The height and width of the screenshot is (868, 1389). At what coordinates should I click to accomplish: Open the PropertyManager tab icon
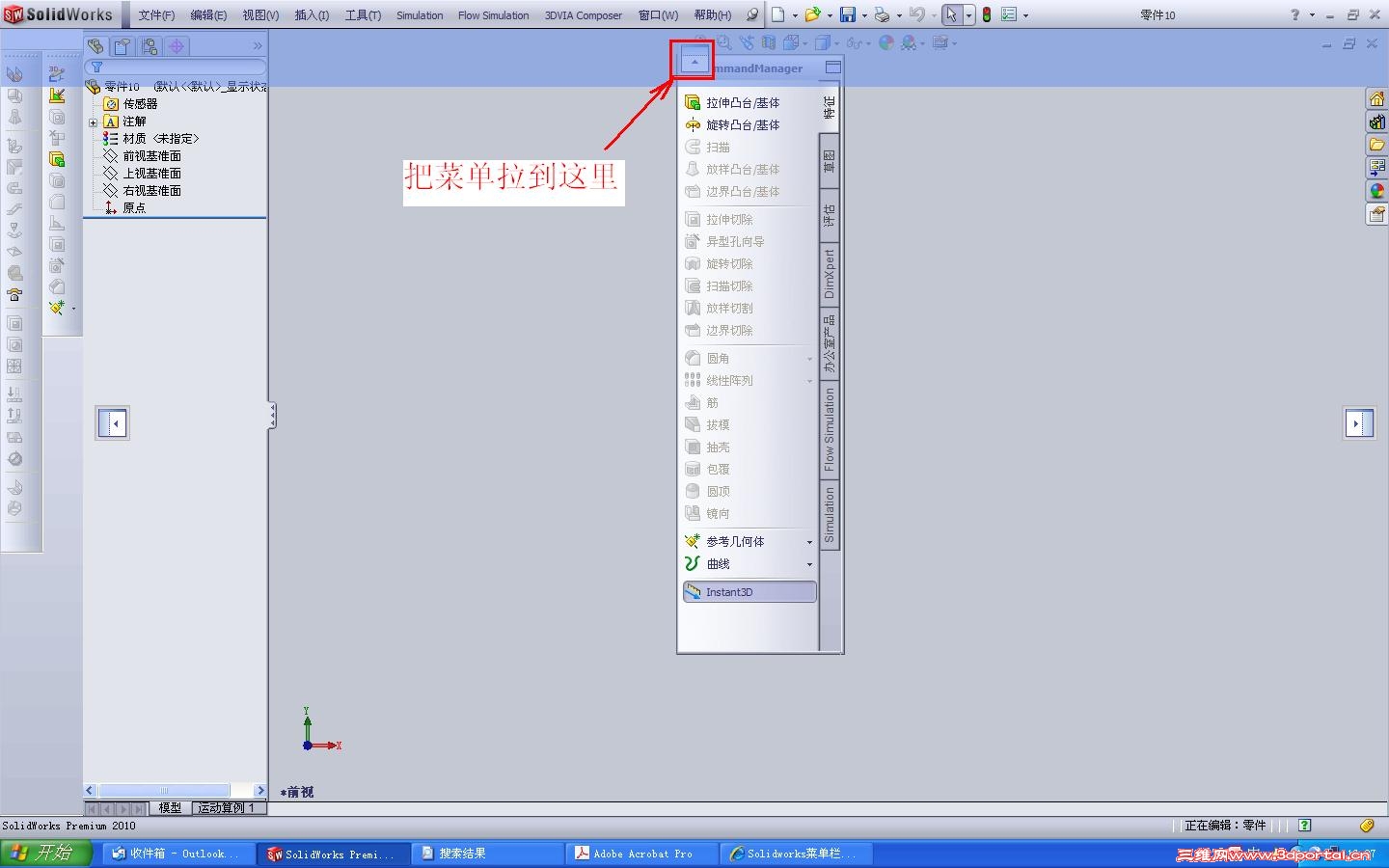(123, 46)
